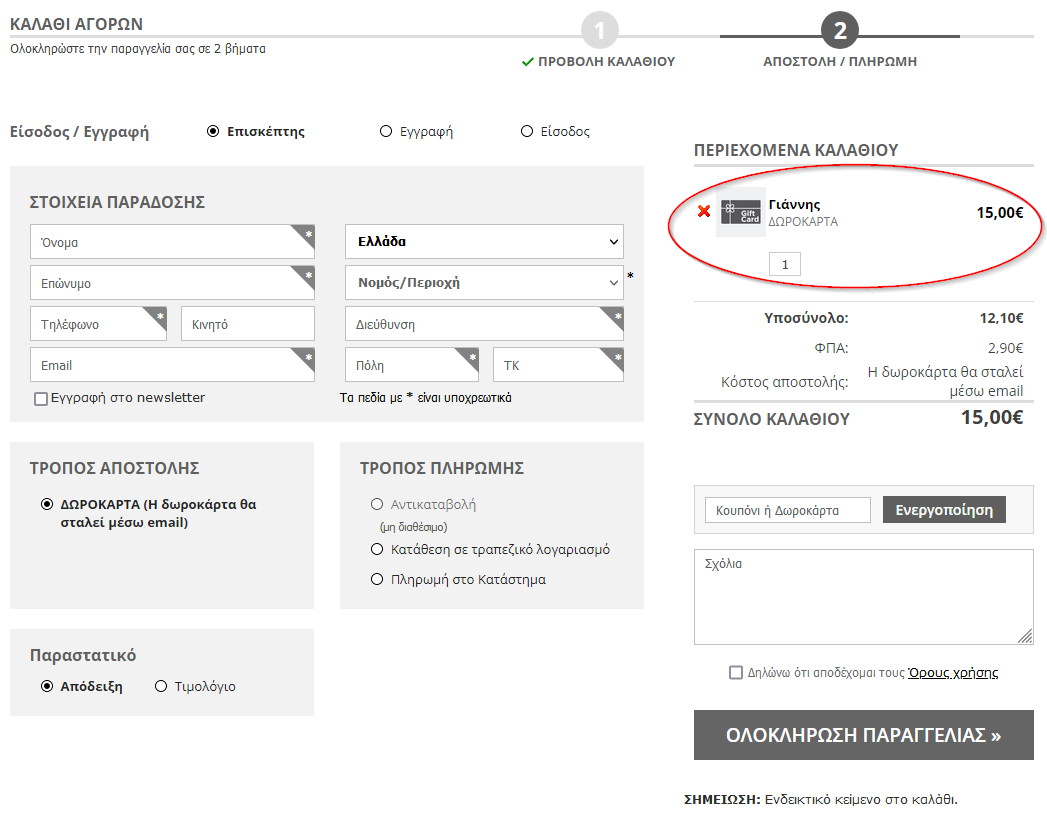This screenshot has height=819, width=1047.
Task: Click the quantity box showing 1
Action: [785, 264]
